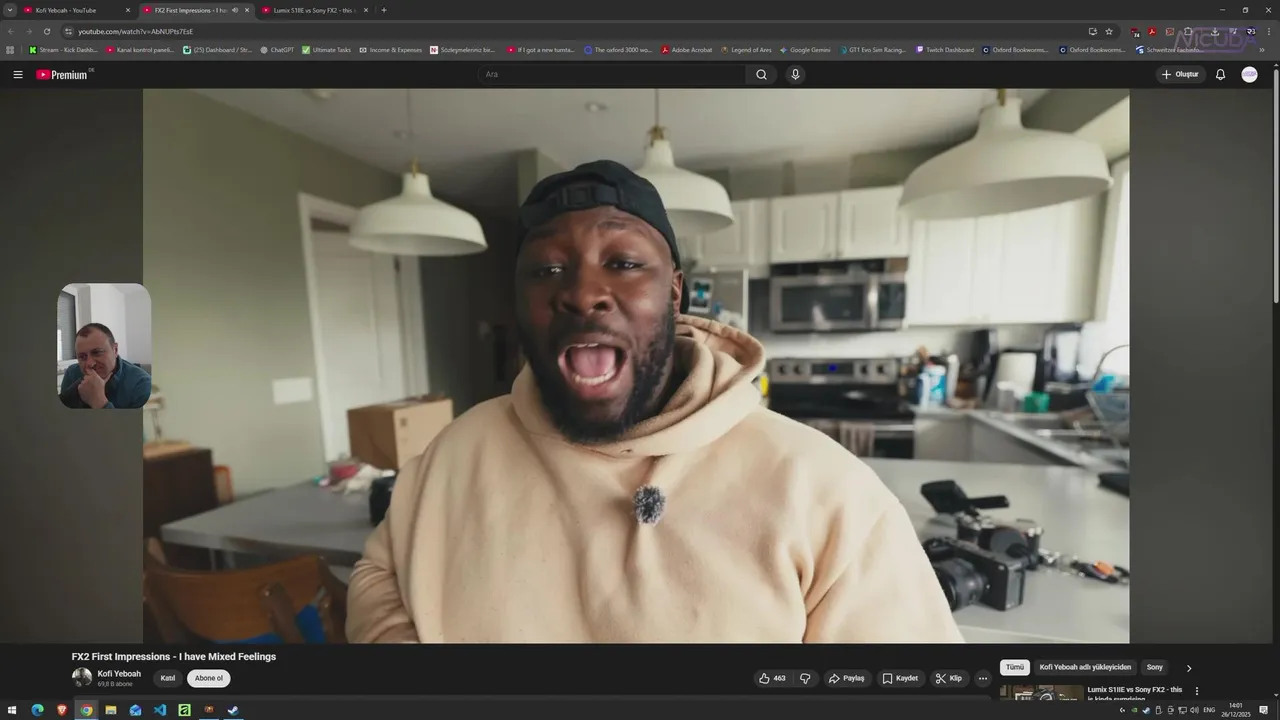Open Legend of Ares bookmark
This screenshot has height=720, width=1280.
pyautogui.click(x=746, y=49)
